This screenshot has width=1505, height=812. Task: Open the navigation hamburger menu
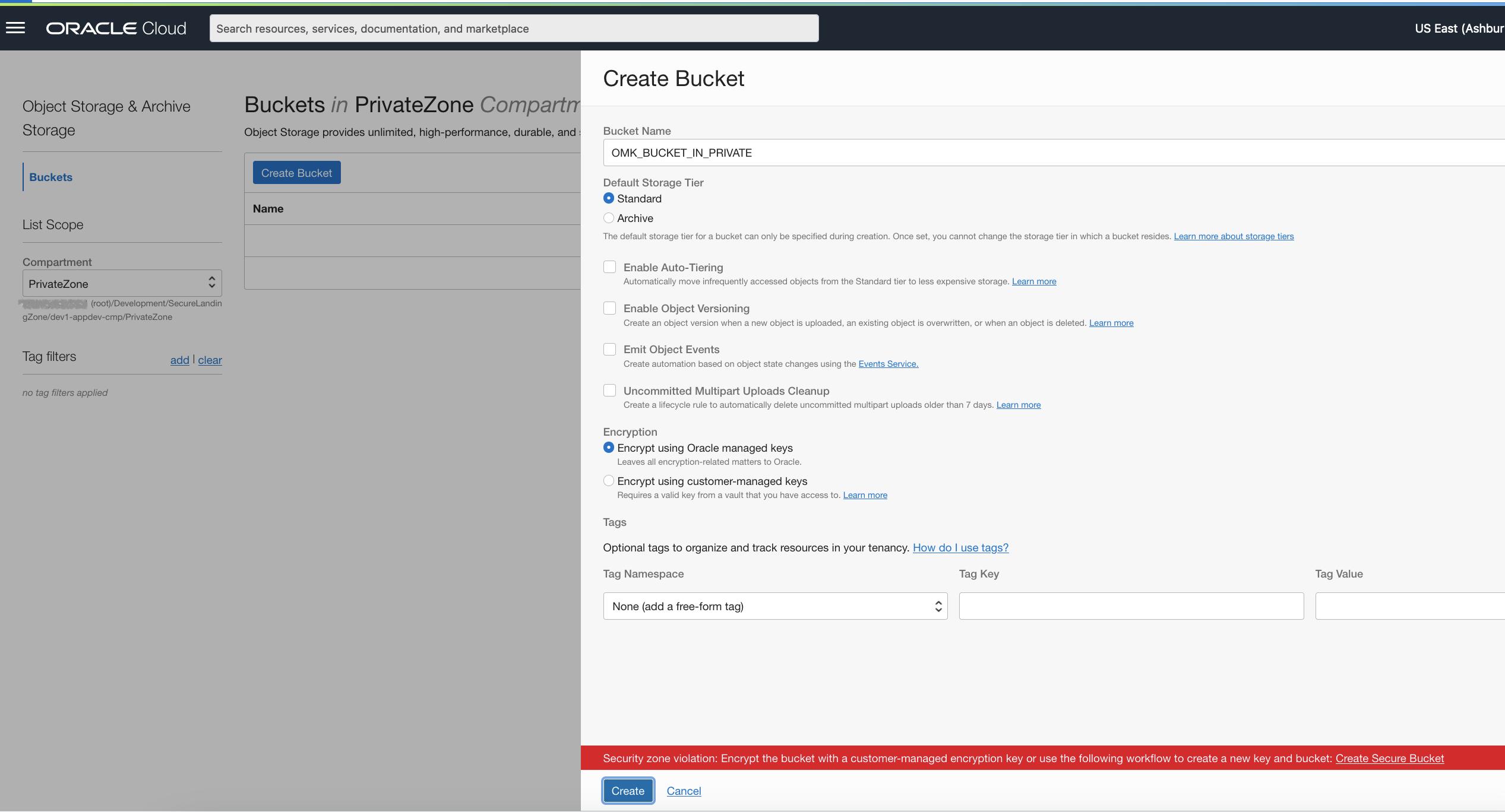15,27
